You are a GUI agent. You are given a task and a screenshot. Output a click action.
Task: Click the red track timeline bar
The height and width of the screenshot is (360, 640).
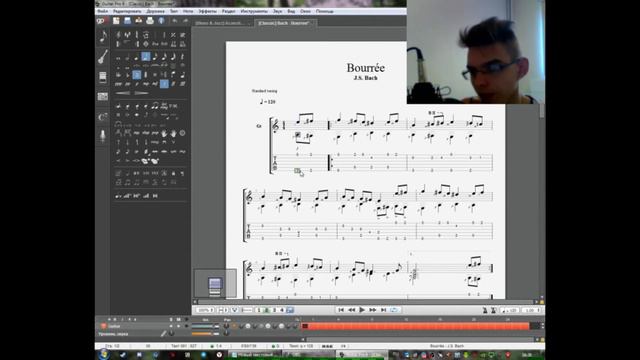click(416, 326)
